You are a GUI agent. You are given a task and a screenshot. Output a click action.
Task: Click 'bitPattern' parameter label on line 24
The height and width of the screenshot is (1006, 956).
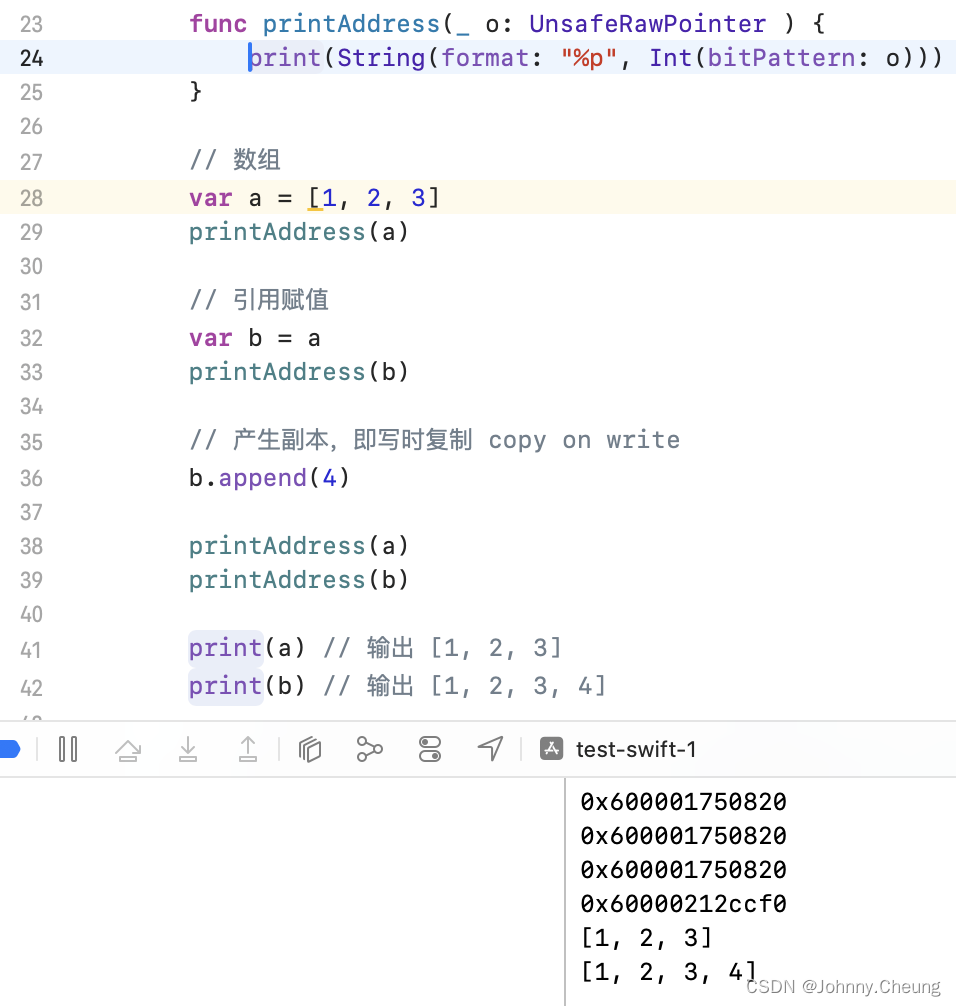[781, 58]
